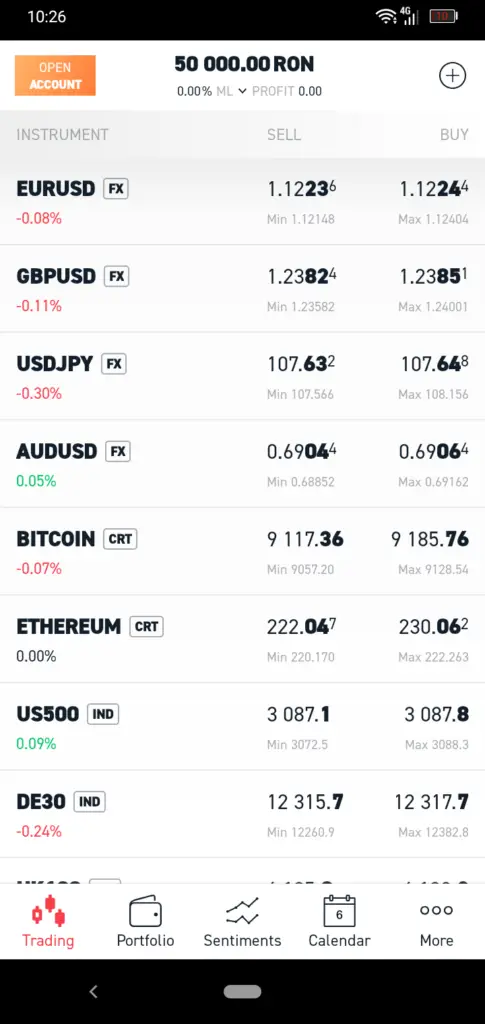Image resolution: width=485 pixels, height=1024 pixels.
Task: Tap the SELL column header
Action: pos(284,135)
